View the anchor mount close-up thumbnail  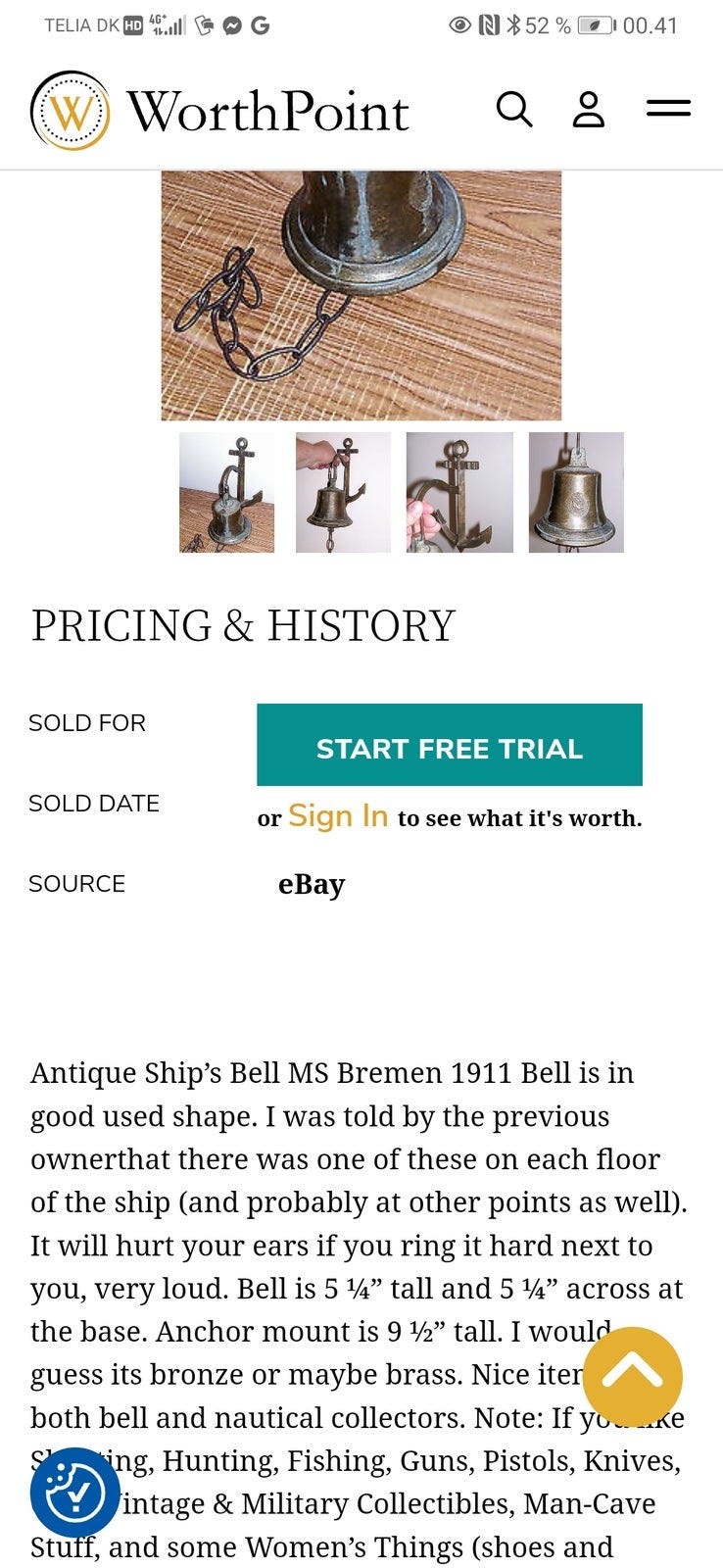459,493
